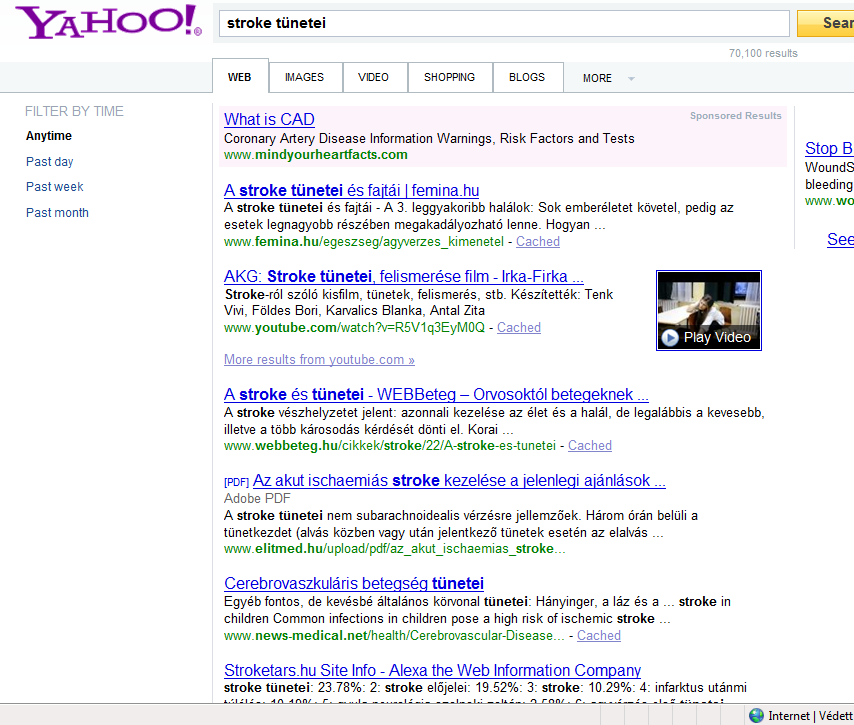
Task: Open 'Stroketars.hu Site Info - Alexa' result
Action: [x=432, y=670]
